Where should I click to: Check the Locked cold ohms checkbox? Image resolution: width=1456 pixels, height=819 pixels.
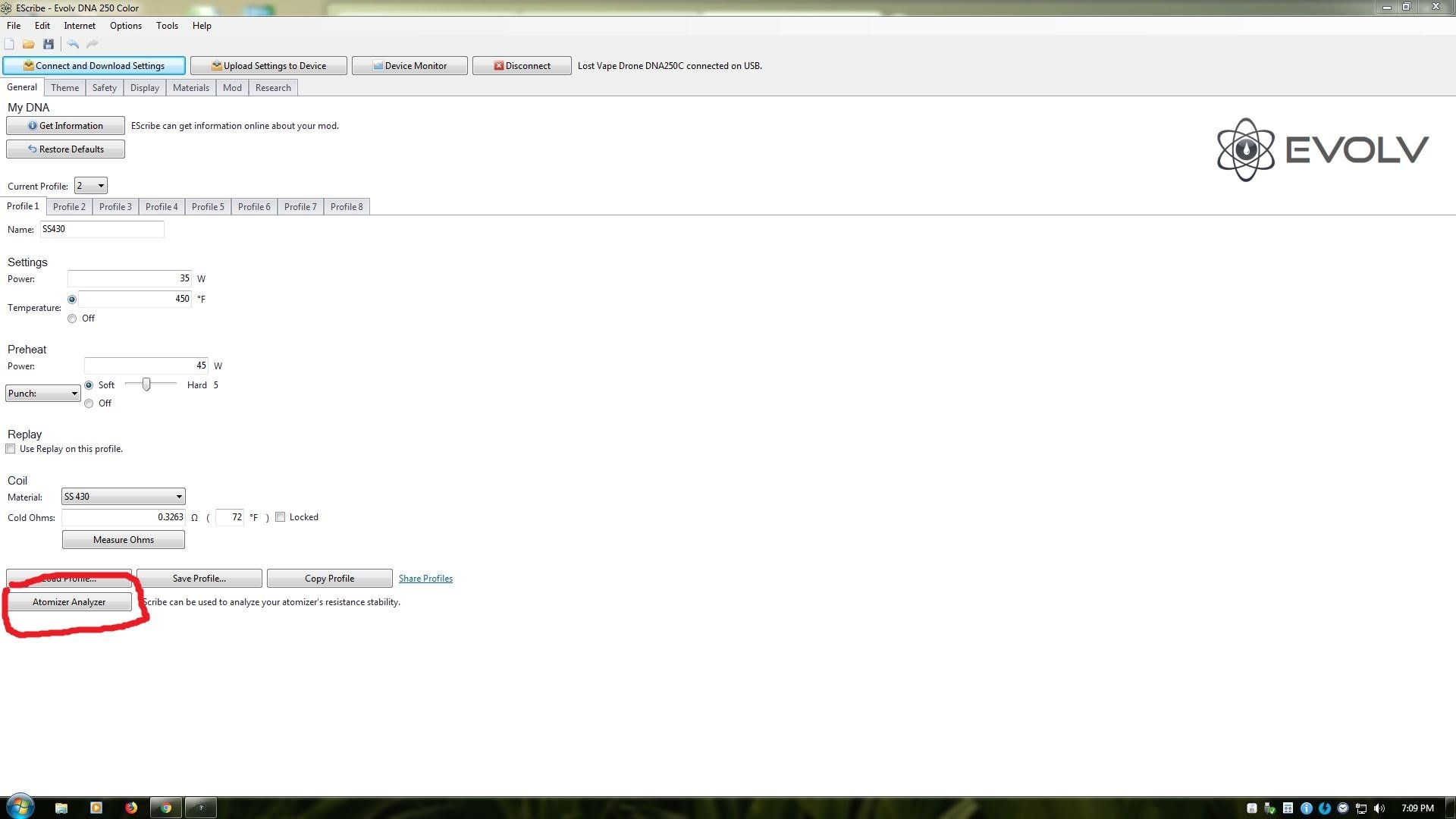coord(281,517)
